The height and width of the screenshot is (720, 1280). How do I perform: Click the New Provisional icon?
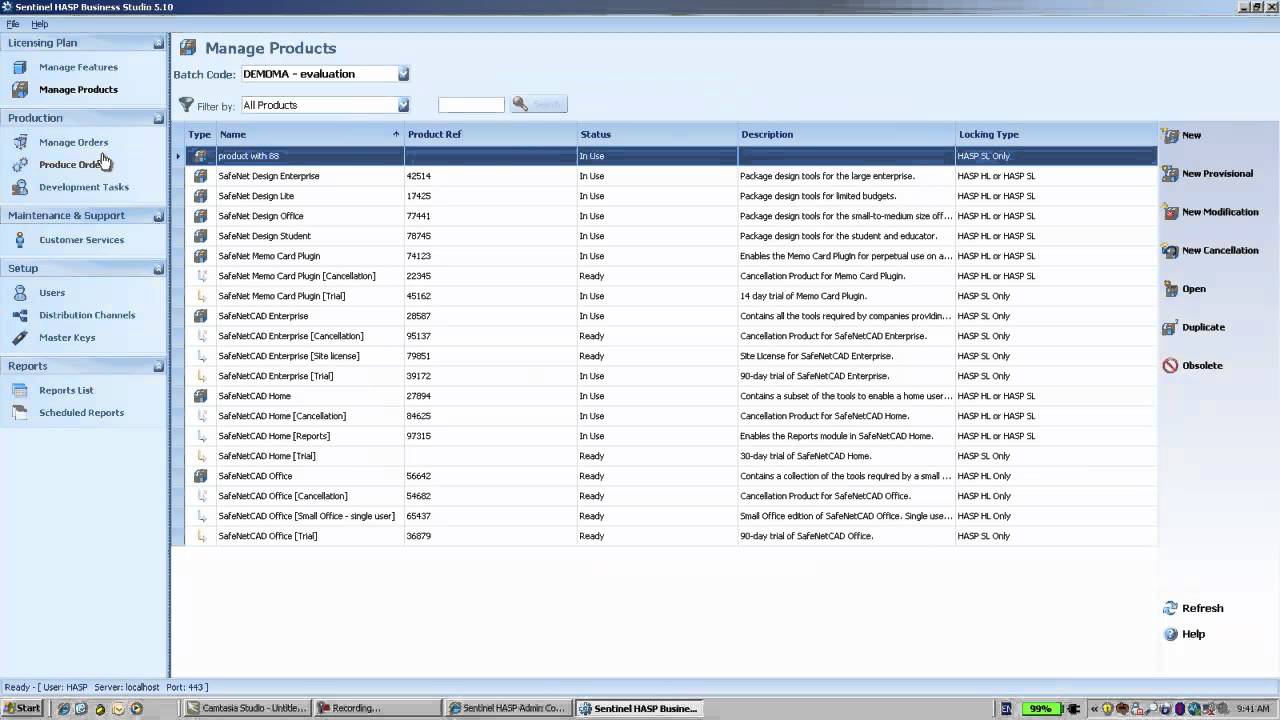[1170, 174]
